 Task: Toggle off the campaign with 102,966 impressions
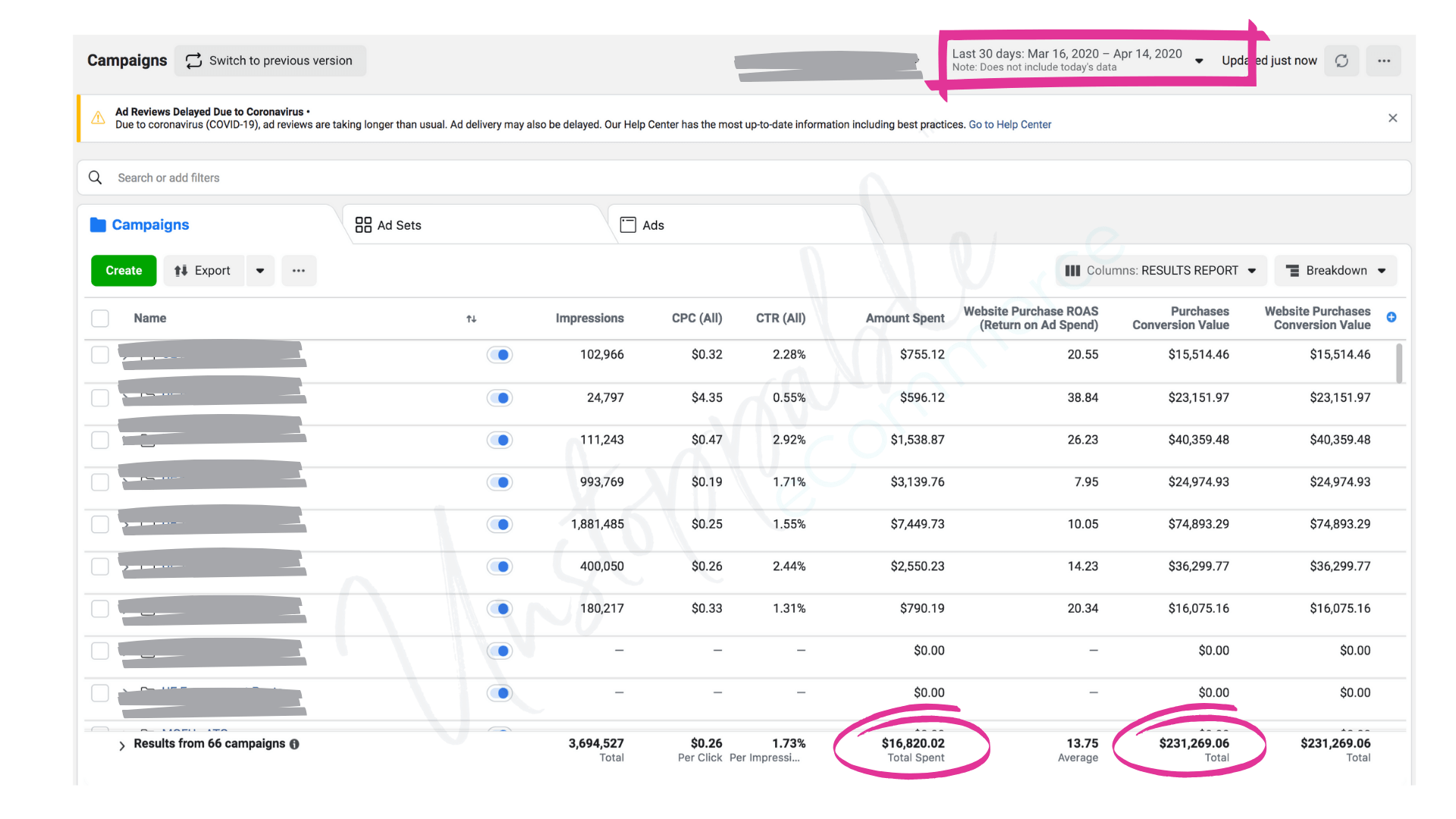coord(500,355)
